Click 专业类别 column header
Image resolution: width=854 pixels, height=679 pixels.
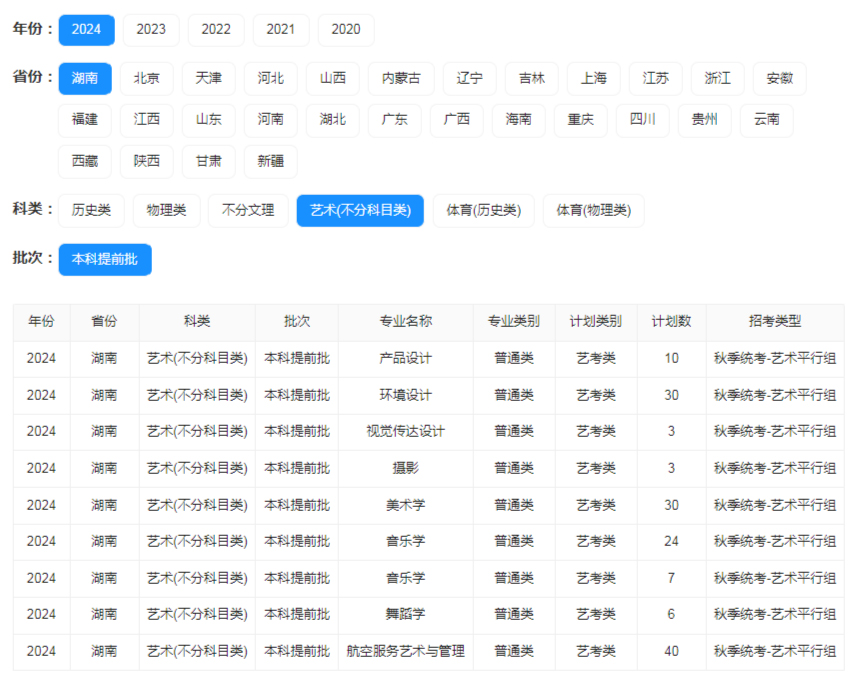coord(514,322)
